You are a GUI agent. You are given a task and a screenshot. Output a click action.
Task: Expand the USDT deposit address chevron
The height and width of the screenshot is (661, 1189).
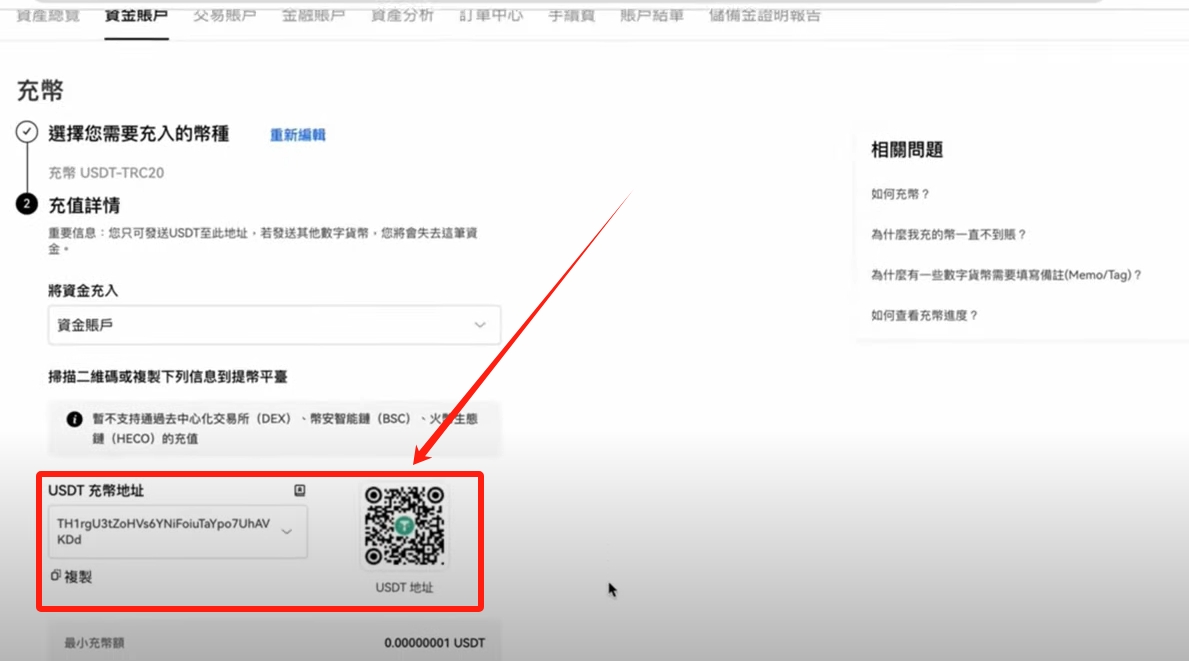pos(287,531)
